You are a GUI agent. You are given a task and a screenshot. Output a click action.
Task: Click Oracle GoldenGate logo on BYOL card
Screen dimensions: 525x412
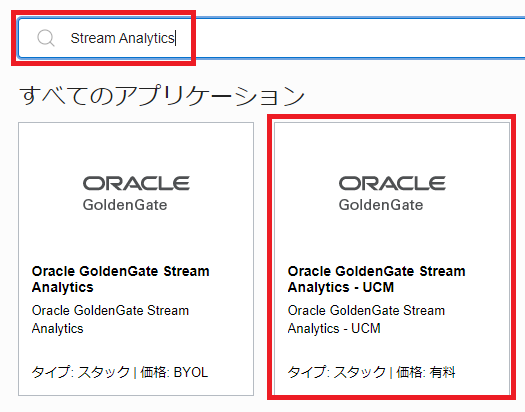coord(136,193)
